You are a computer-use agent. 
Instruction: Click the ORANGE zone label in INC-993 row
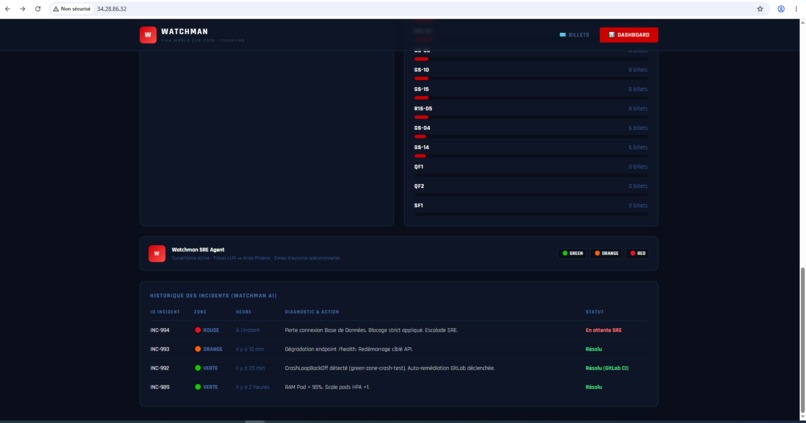tap(213, 349)
